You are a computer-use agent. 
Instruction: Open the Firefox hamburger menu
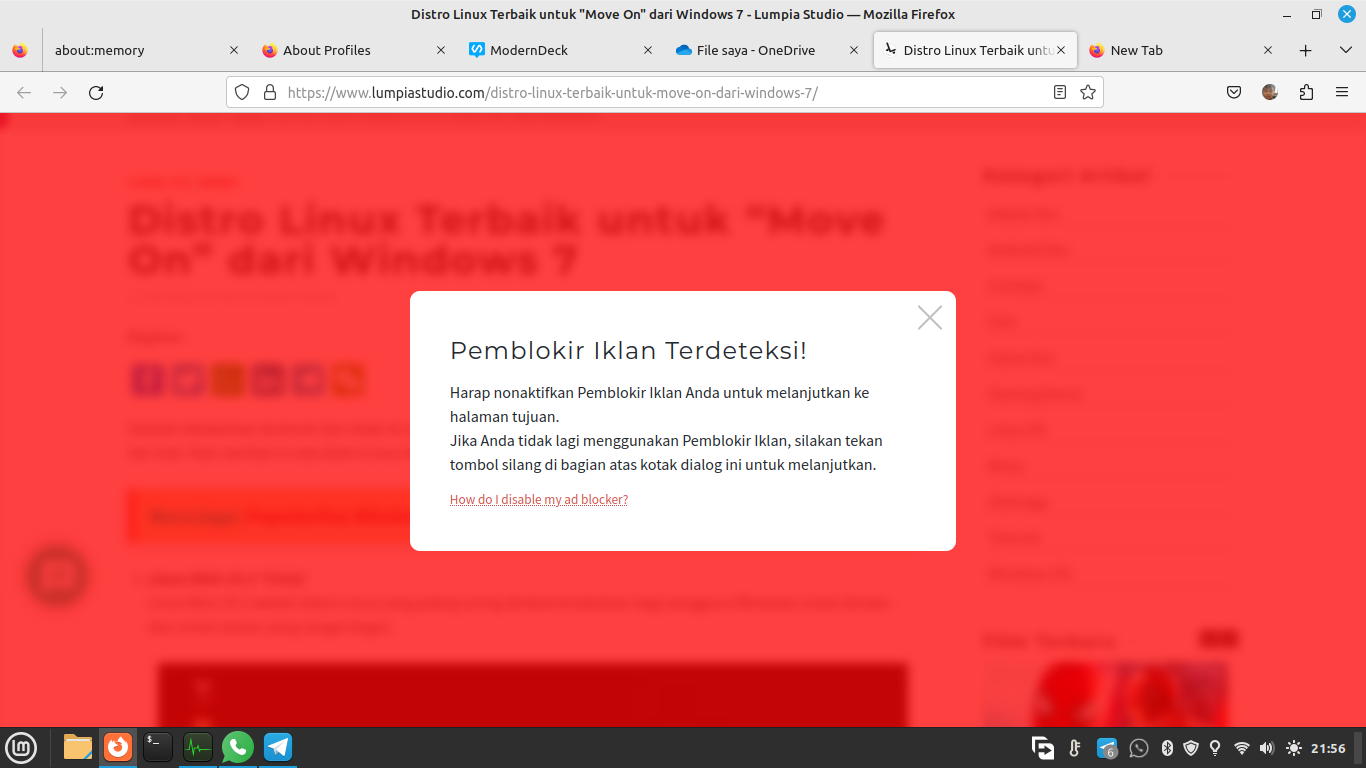point(1343,92)
